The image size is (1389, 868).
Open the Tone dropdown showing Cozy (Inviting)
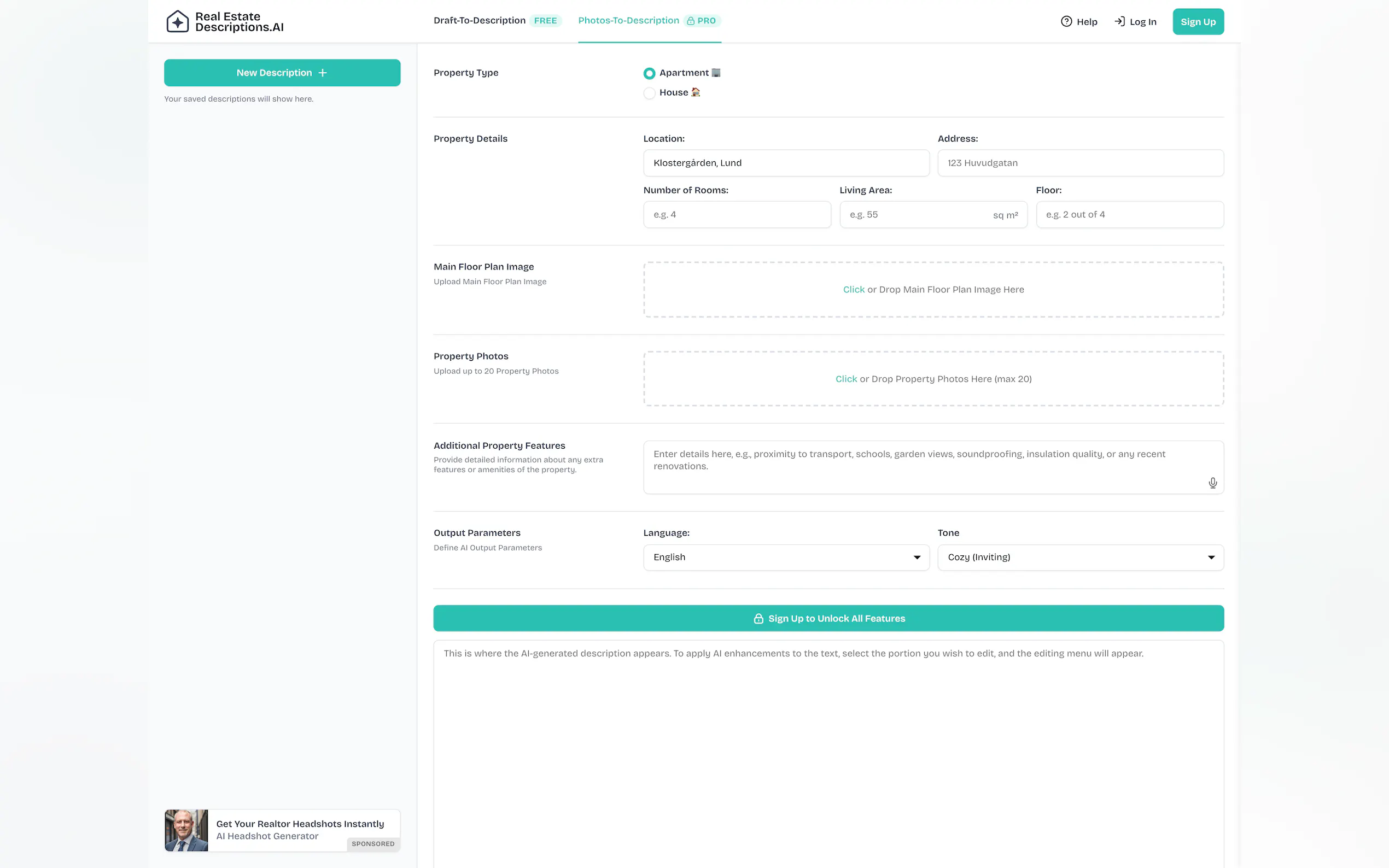1079,558
